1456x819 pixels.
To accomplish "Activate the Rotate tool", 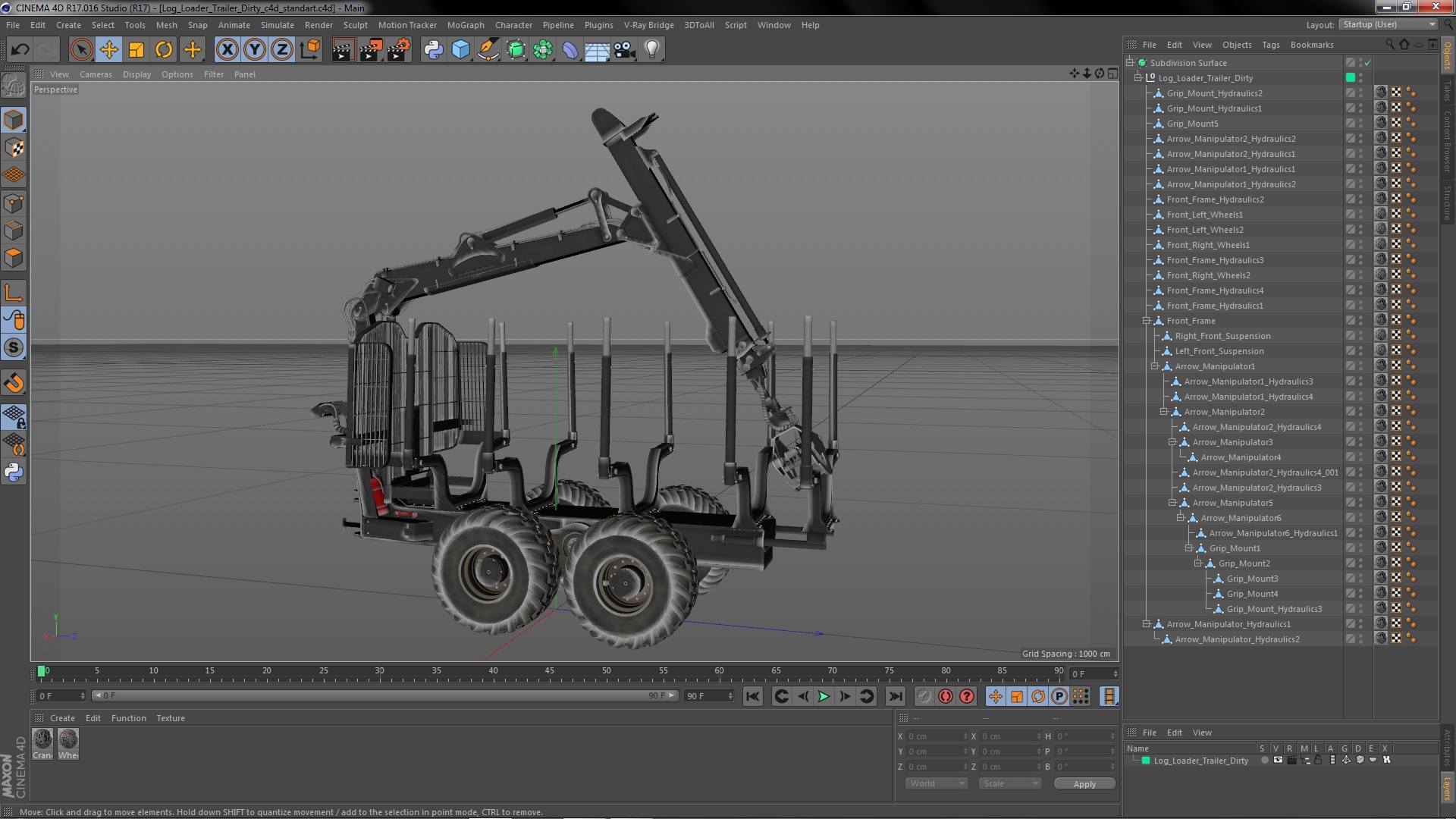I will (x=164, y=50).
